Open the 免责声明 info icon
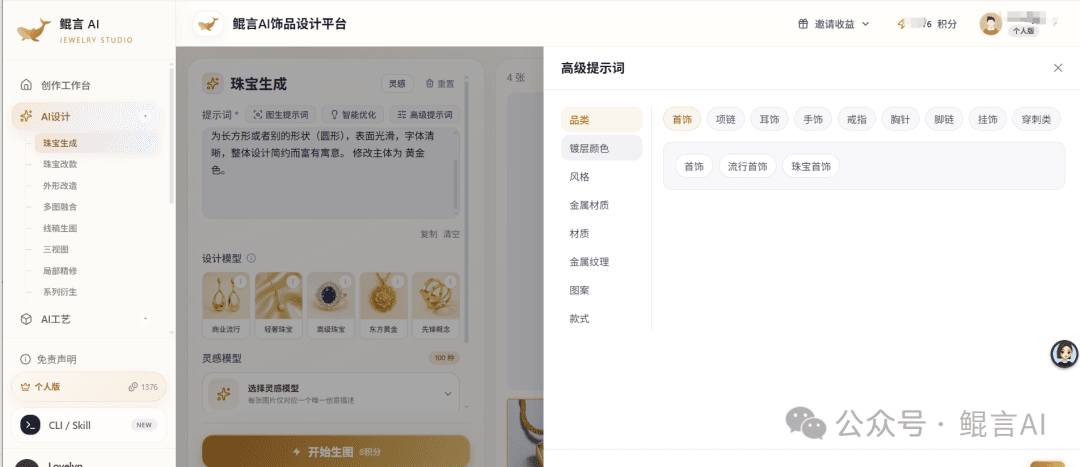The image size is (1080, 467). click(25, 360)
